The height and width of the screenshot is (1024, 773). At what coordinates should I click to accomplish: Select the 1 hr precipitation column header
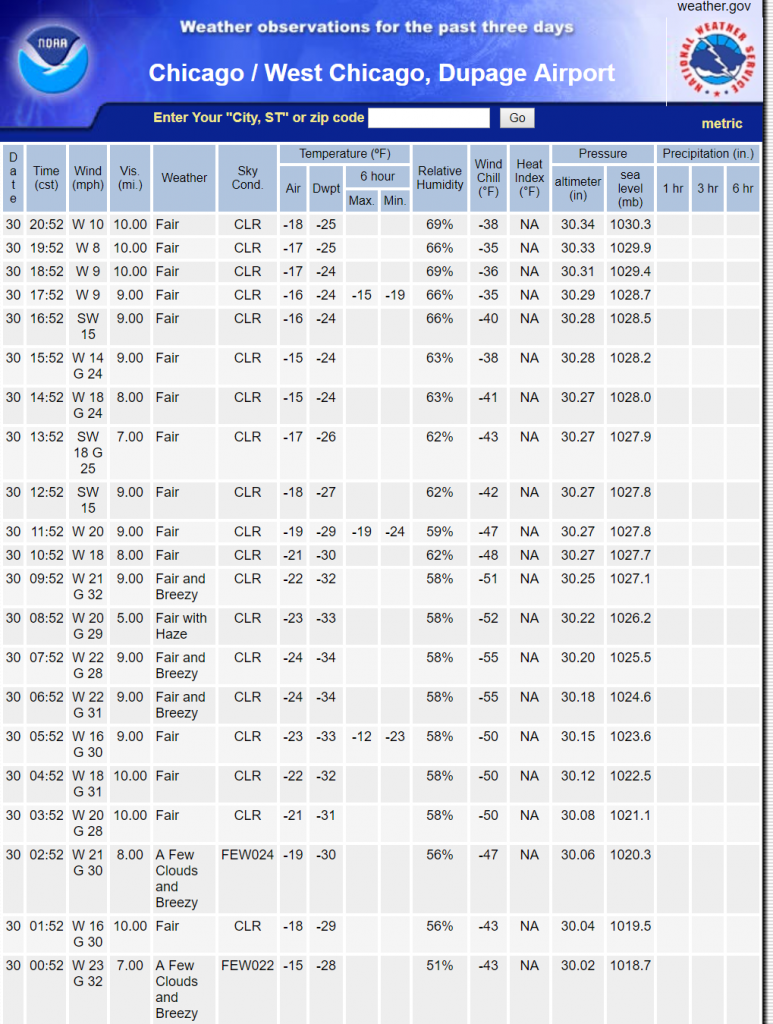point(672,189)
